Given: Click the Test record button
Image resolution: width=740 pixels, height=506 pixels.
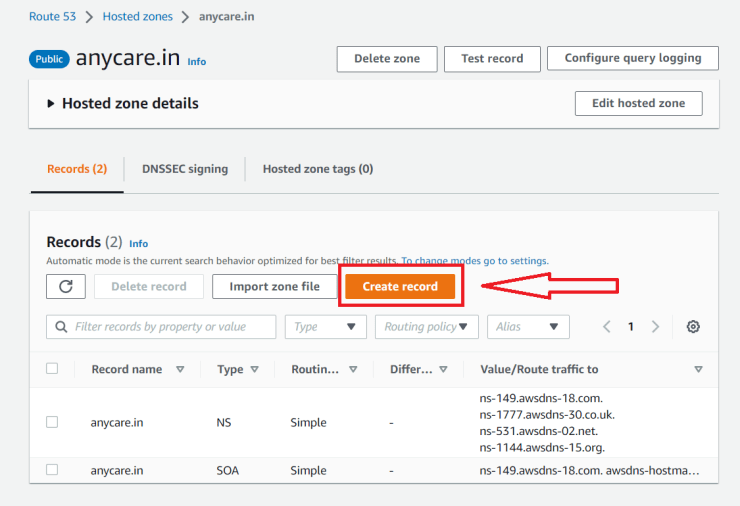Looking at the screenshot, I should [492, 59].
